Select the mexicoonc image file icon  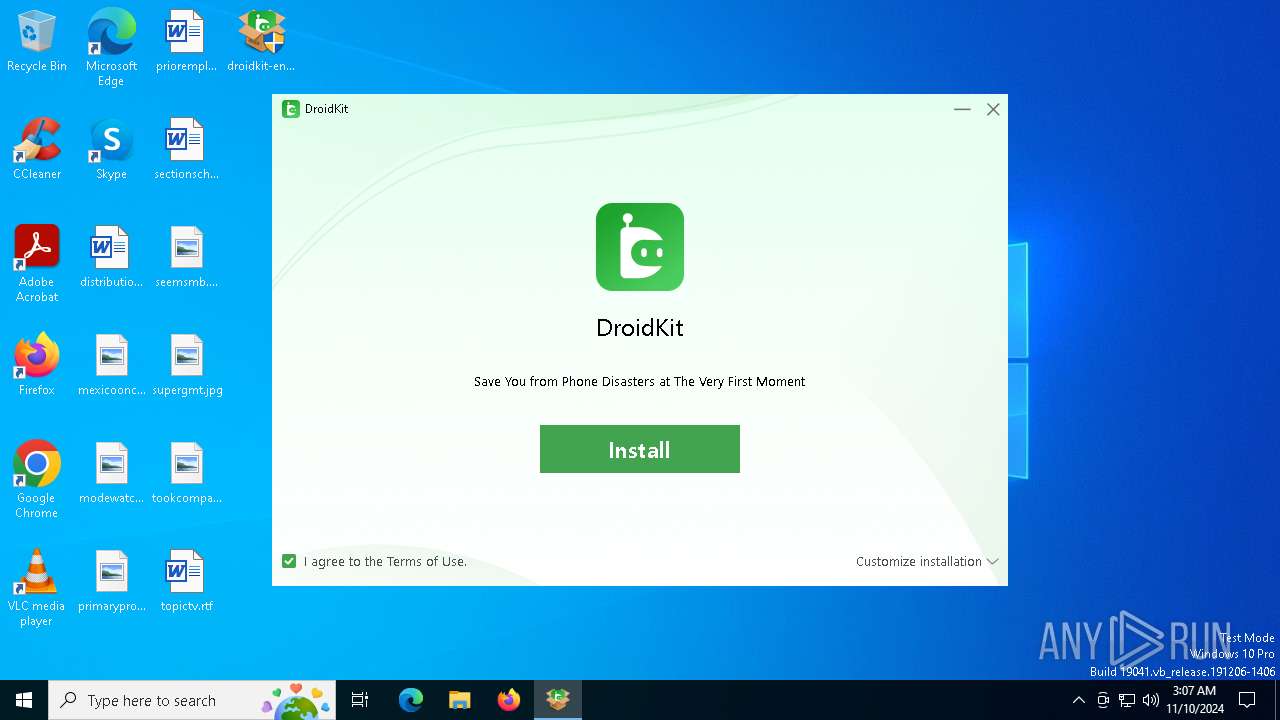pyautogui.click(x=111, y=366)
